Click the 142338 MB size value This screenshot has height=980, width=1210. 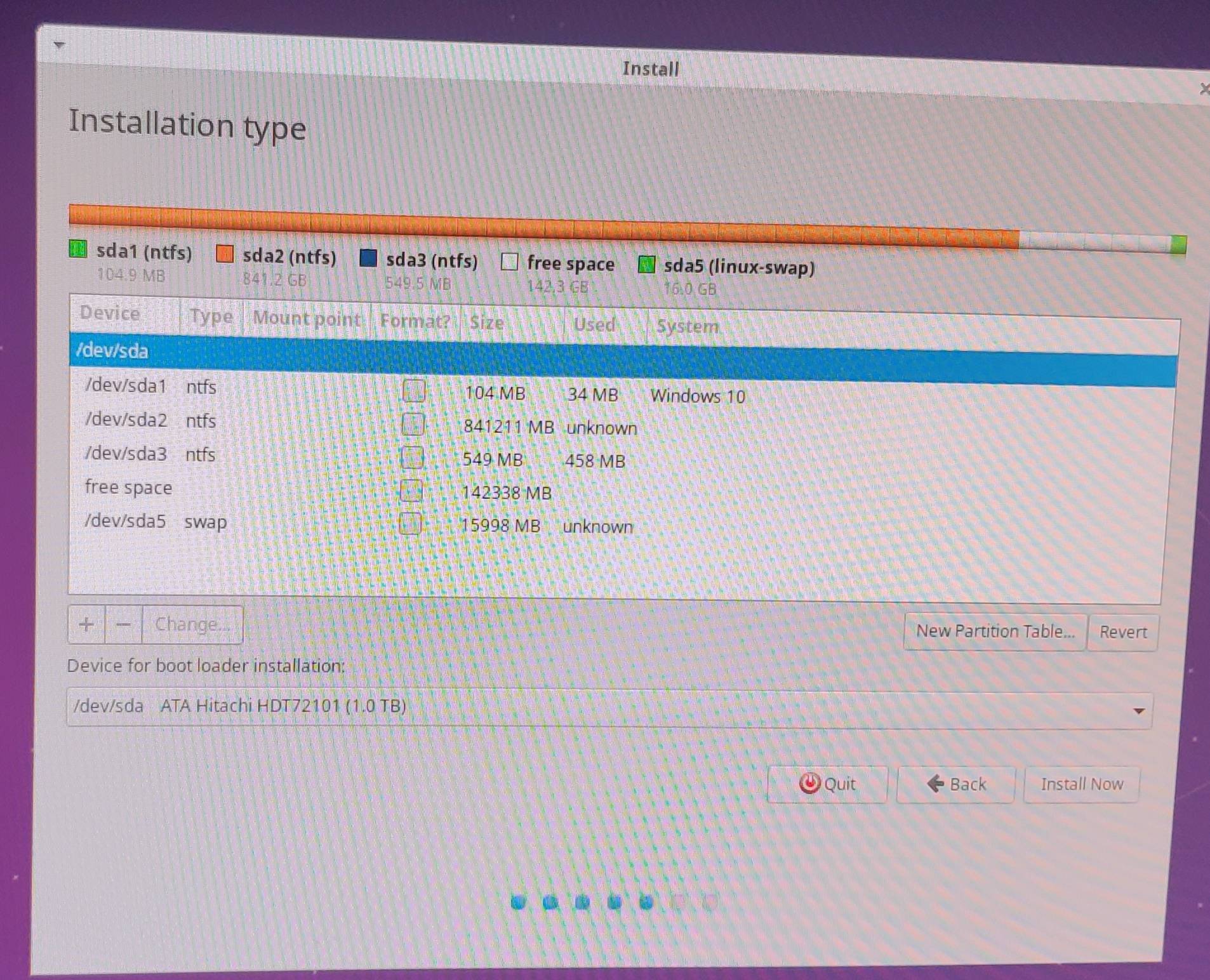click(x=507, y=493)
